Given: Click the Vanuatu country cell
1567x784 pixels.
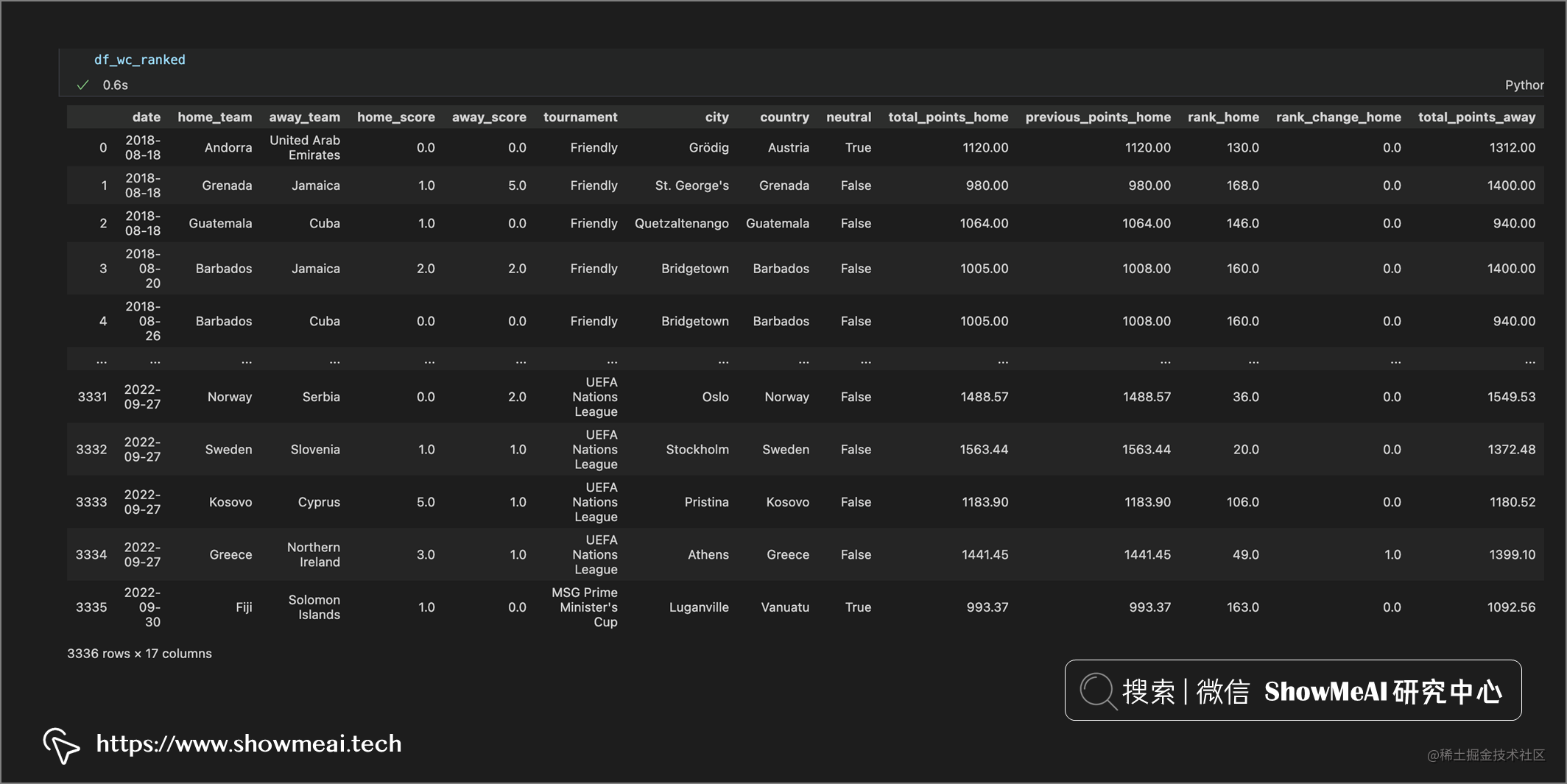Looking at the screenshot, I should coord(785,607).
